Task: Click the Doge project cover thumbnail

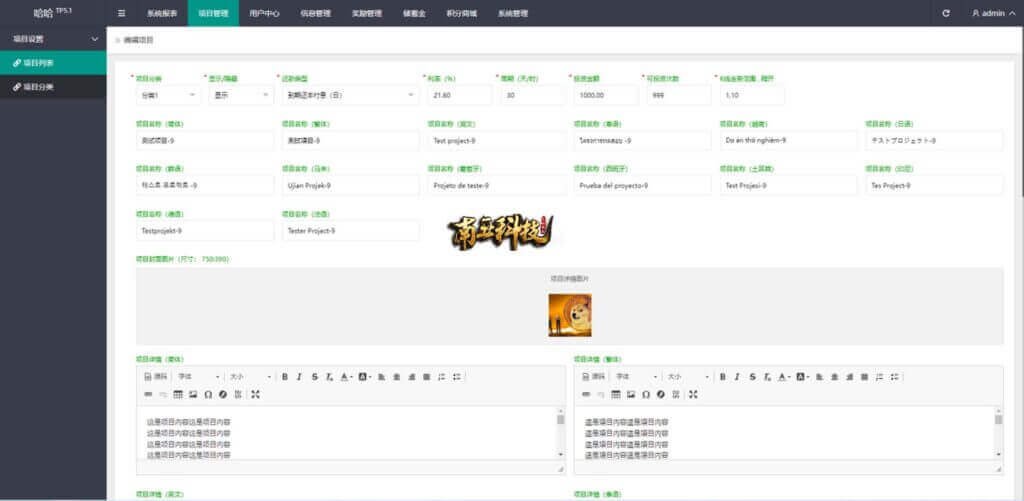Action: tap(569, 315)
